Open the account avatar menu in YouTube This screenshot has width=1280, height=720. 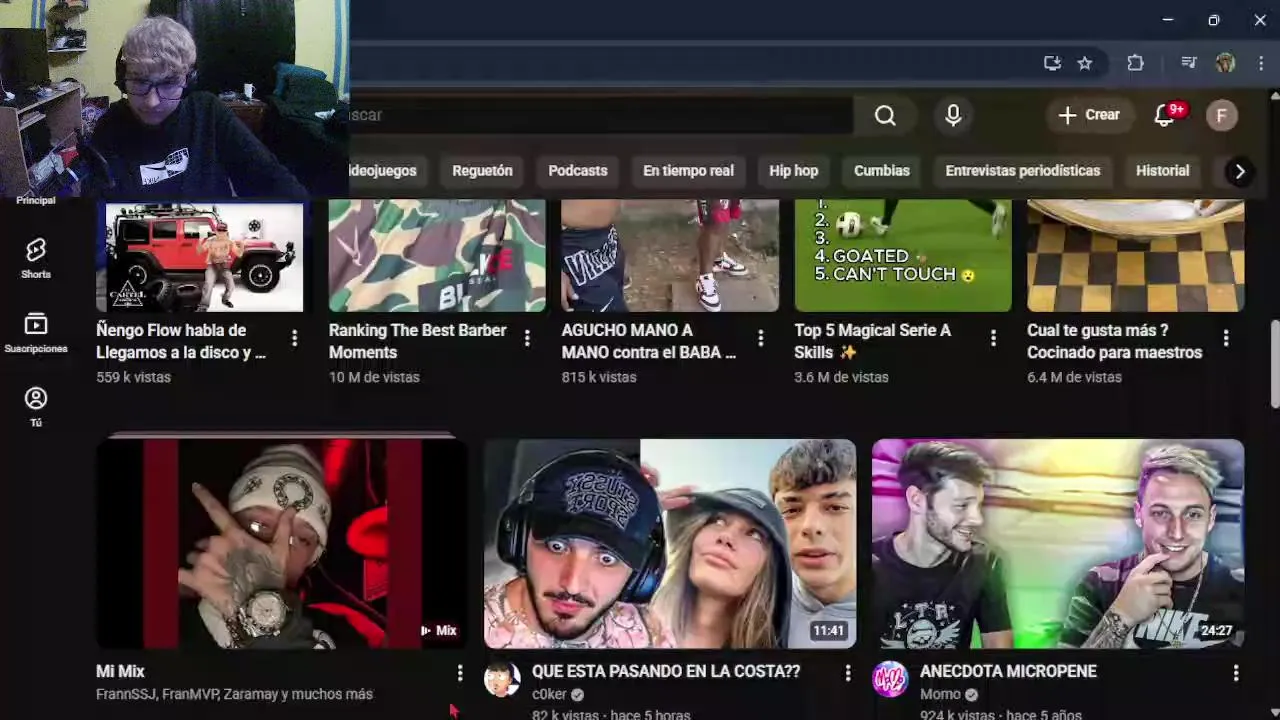click(x=1221, y=115)
